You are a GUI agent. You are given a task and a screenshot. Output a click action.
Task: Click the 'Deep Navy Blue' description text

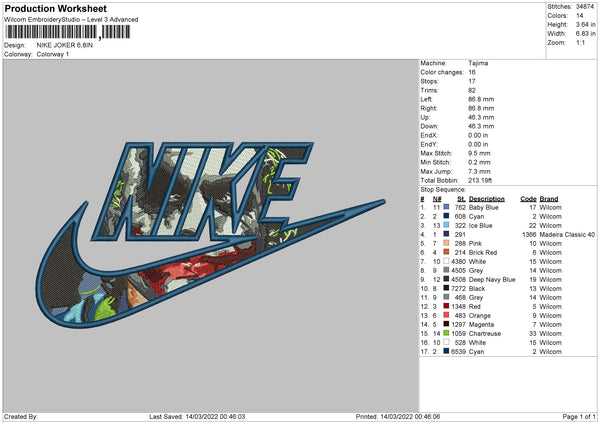pyautogui.click(x=492, y=279)
